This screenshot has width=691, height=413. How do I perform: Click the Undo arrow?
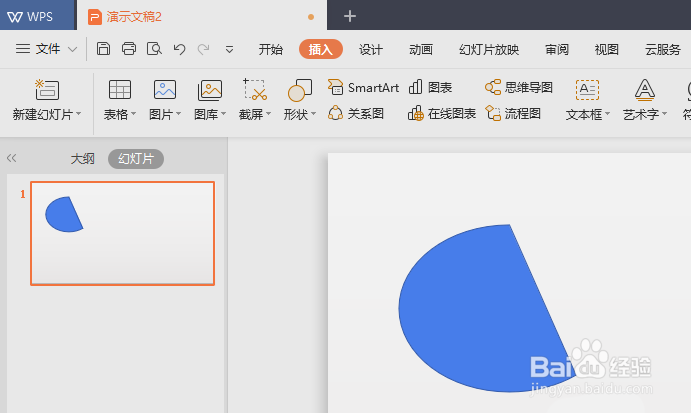pyautogui.click(x=179, y=48)
